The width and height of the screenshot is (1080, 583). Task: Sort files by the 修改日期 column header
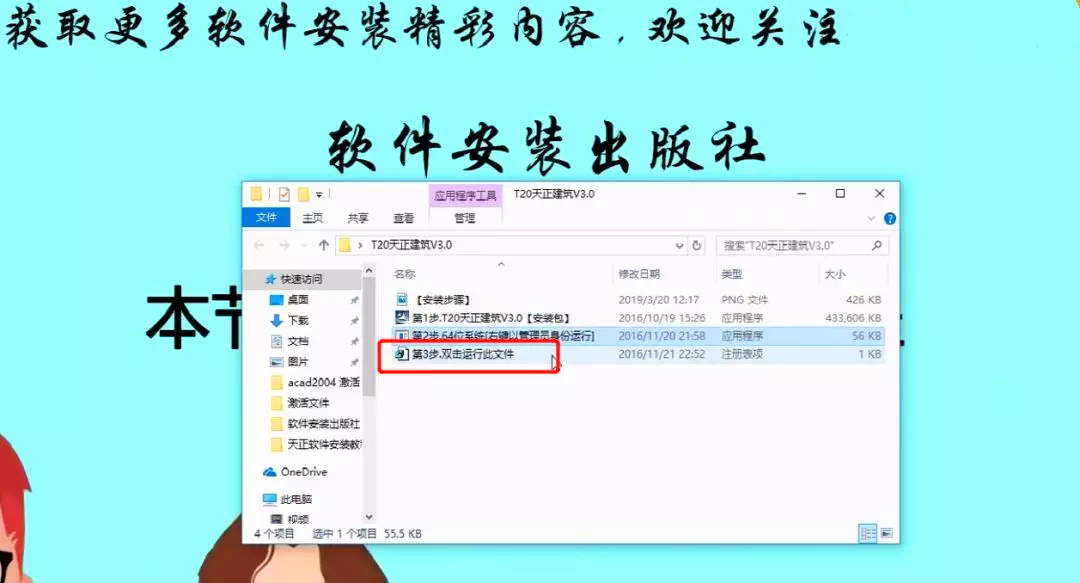[639, 273]
